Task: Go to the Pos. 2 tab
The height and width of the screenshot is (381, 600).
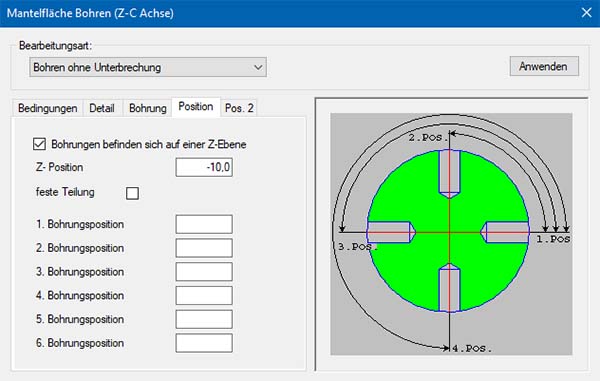Action: (x=239, y=108)
